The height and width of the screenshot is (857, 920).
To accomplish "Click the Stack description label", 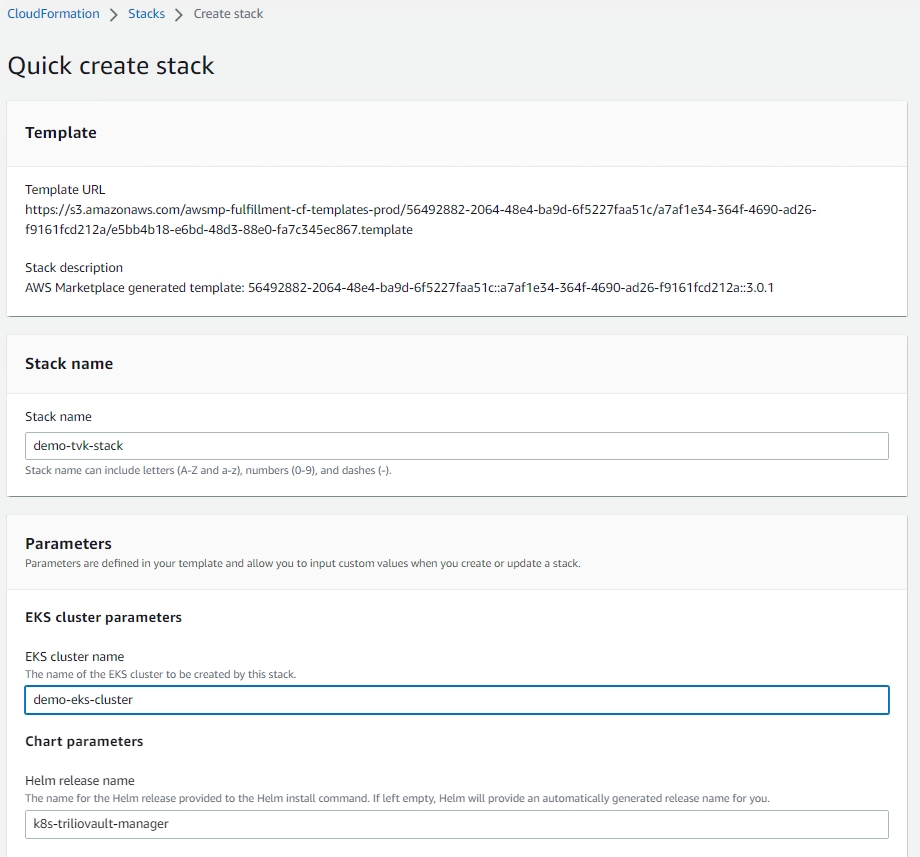I will (74, 268).
